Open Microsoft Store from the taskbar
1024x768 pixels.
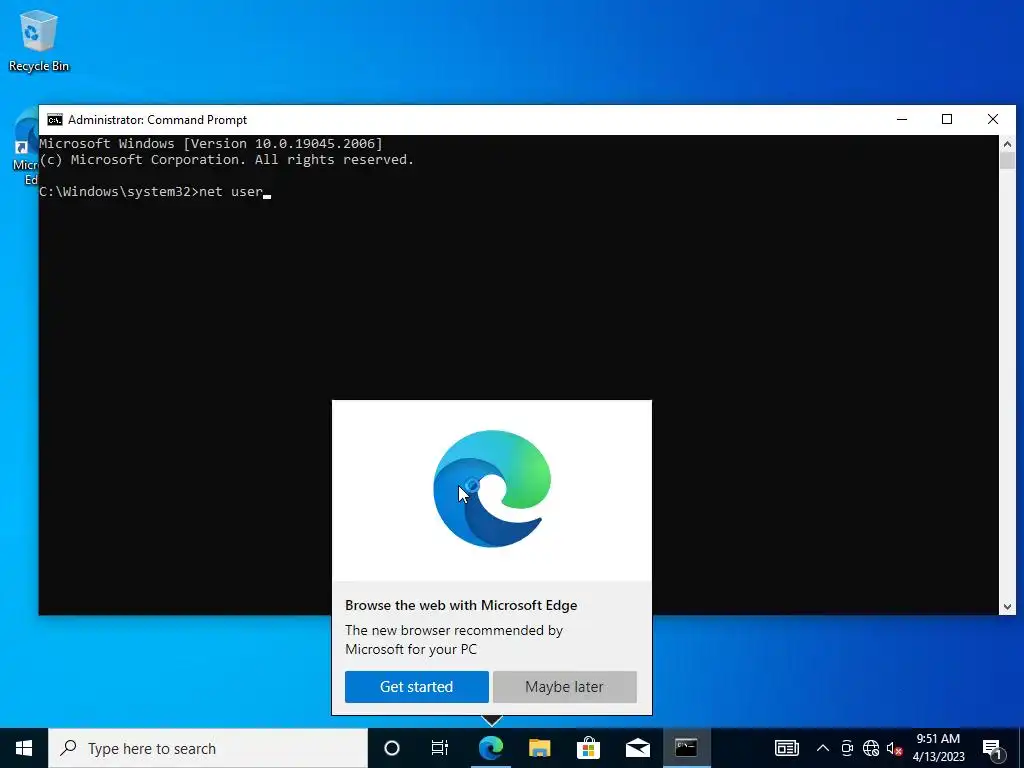[588, 748]
